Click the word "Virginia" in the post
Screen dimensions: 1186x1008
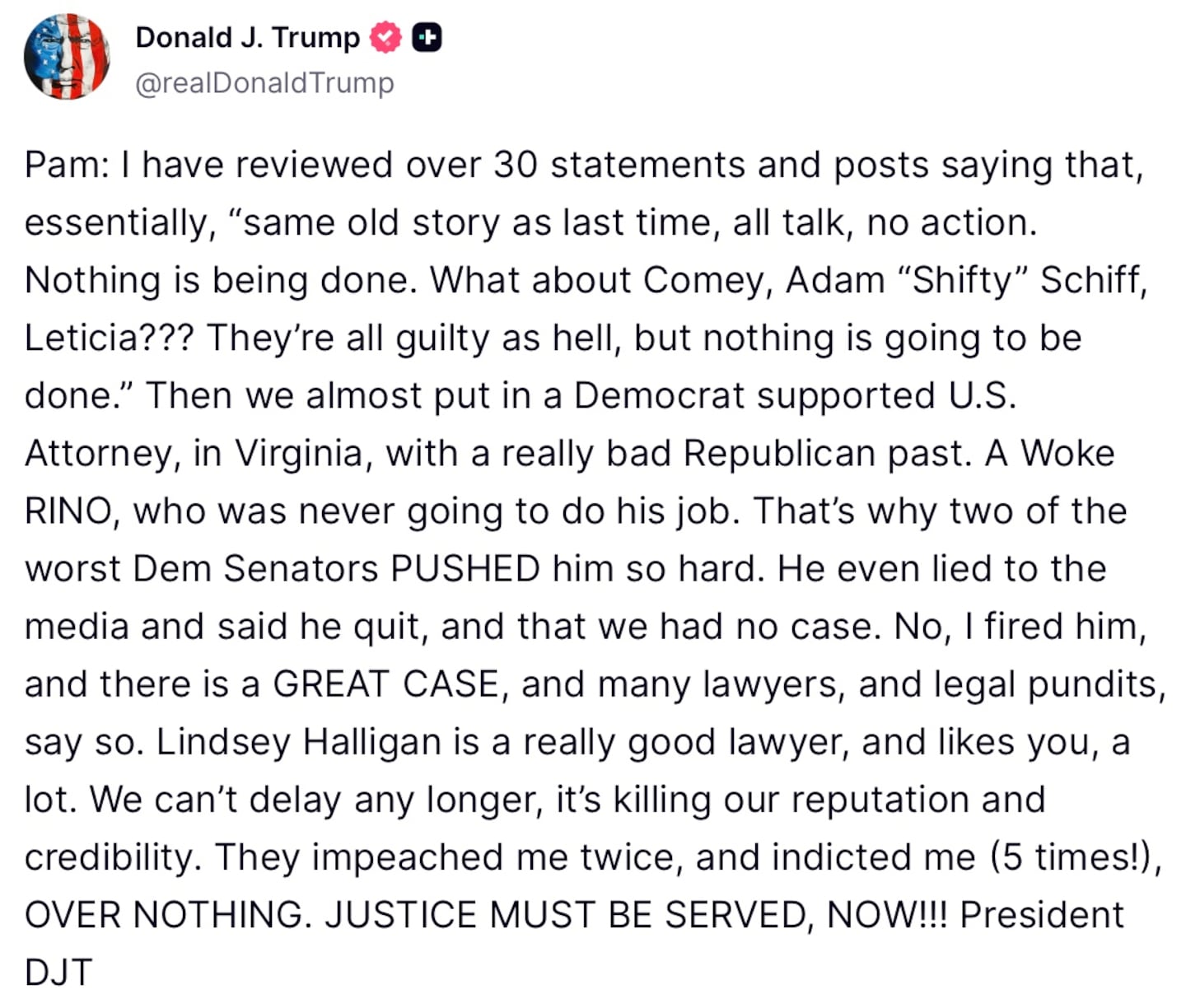click(x=299, y=454)
